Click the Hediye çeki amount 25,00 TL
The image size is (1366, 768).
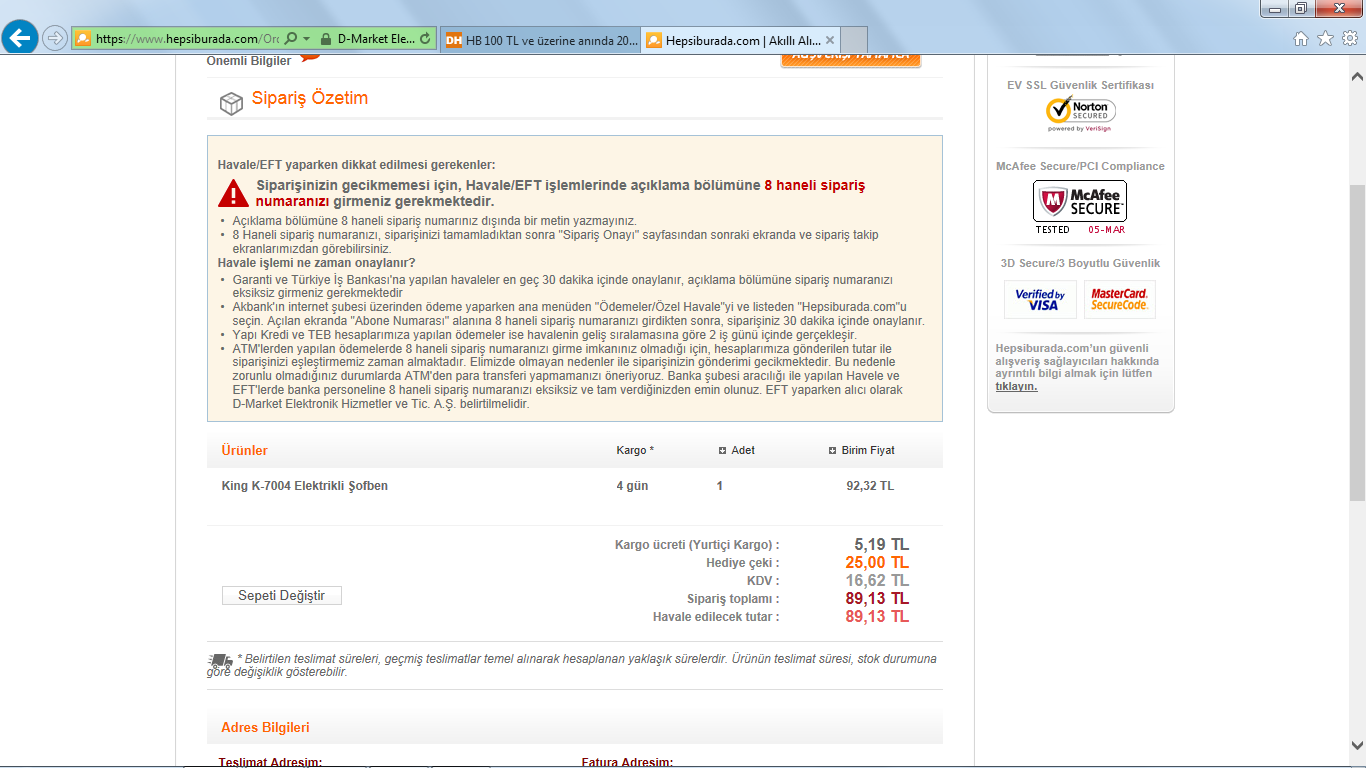point(877,563)
